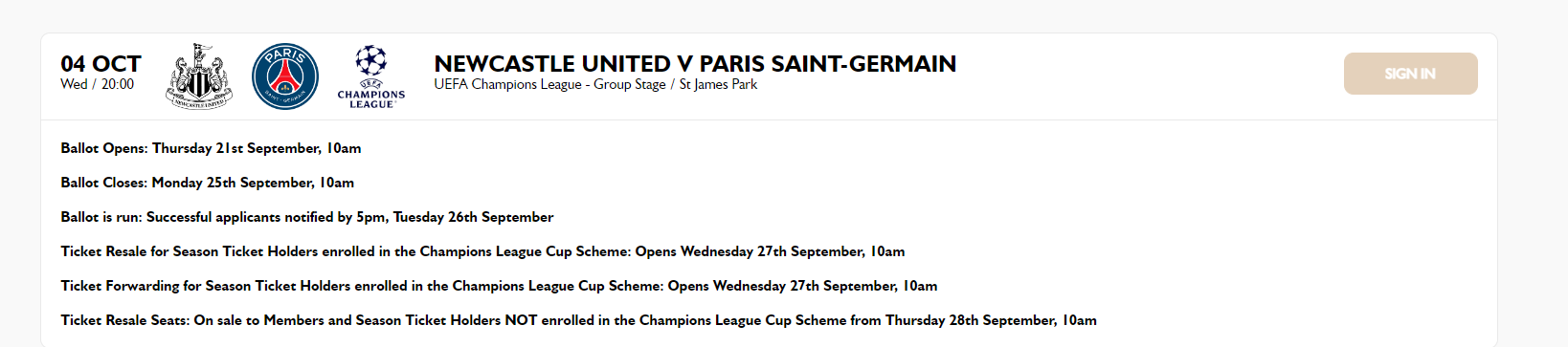
Task: Select the Newcastle United v Paris Saint-Germain heading
Action: tap(695, 63)
